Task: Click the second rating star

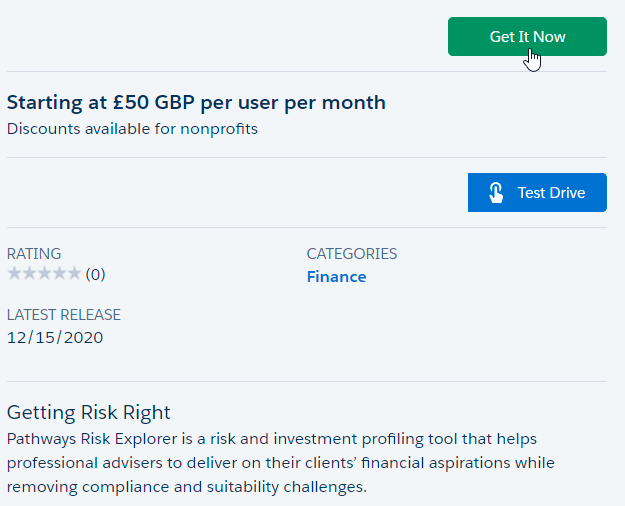Action: tap(29, 274)
